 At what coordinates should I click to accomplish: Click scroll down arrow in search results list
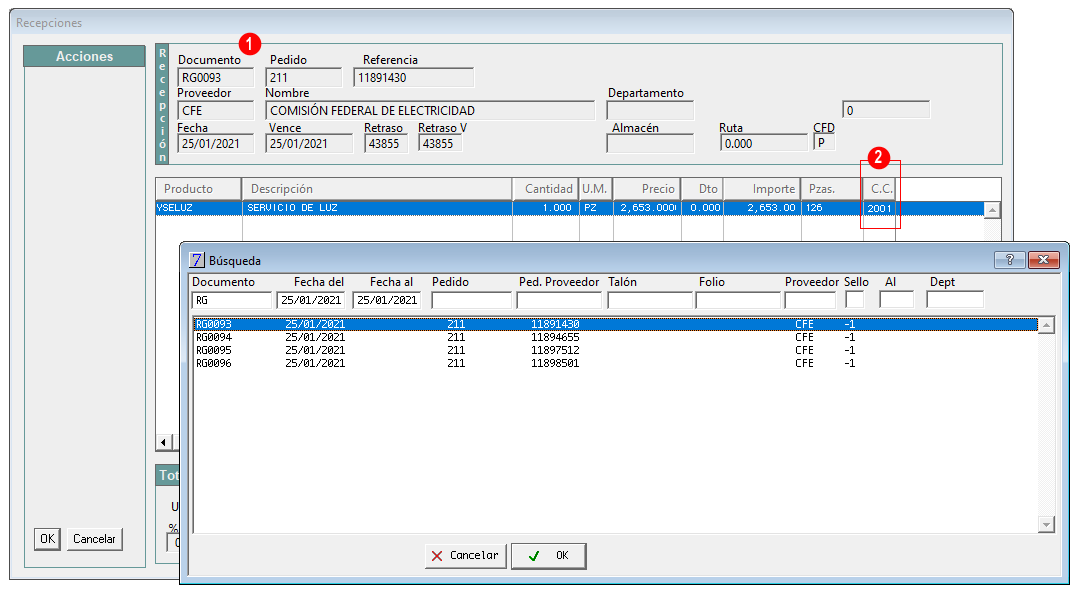[1046, 524]
